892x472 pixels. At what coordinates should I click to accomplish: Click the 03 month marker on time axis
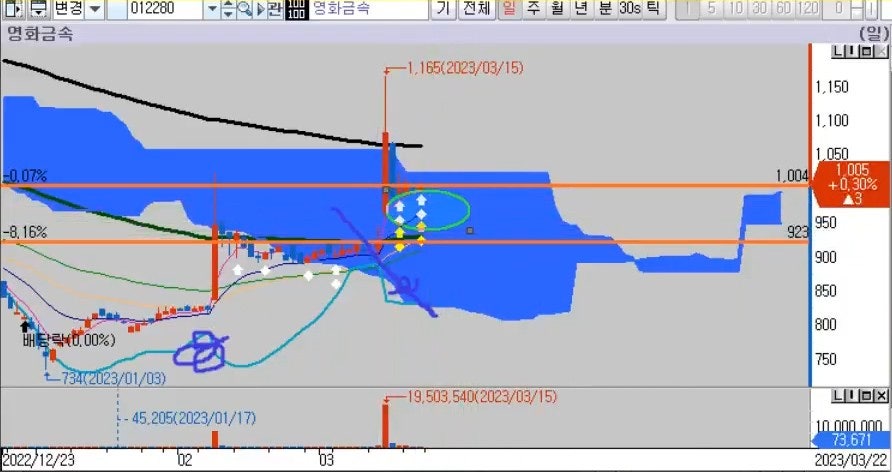point(326,460)
